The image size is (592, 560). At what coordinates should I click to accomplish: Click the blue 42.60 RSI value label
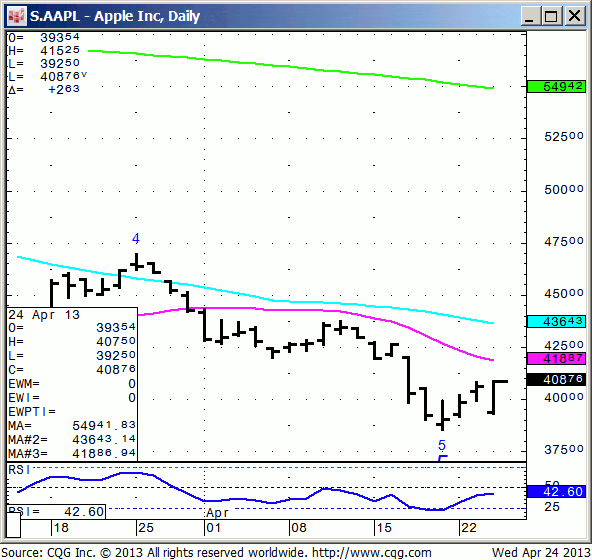coord(556,491)
